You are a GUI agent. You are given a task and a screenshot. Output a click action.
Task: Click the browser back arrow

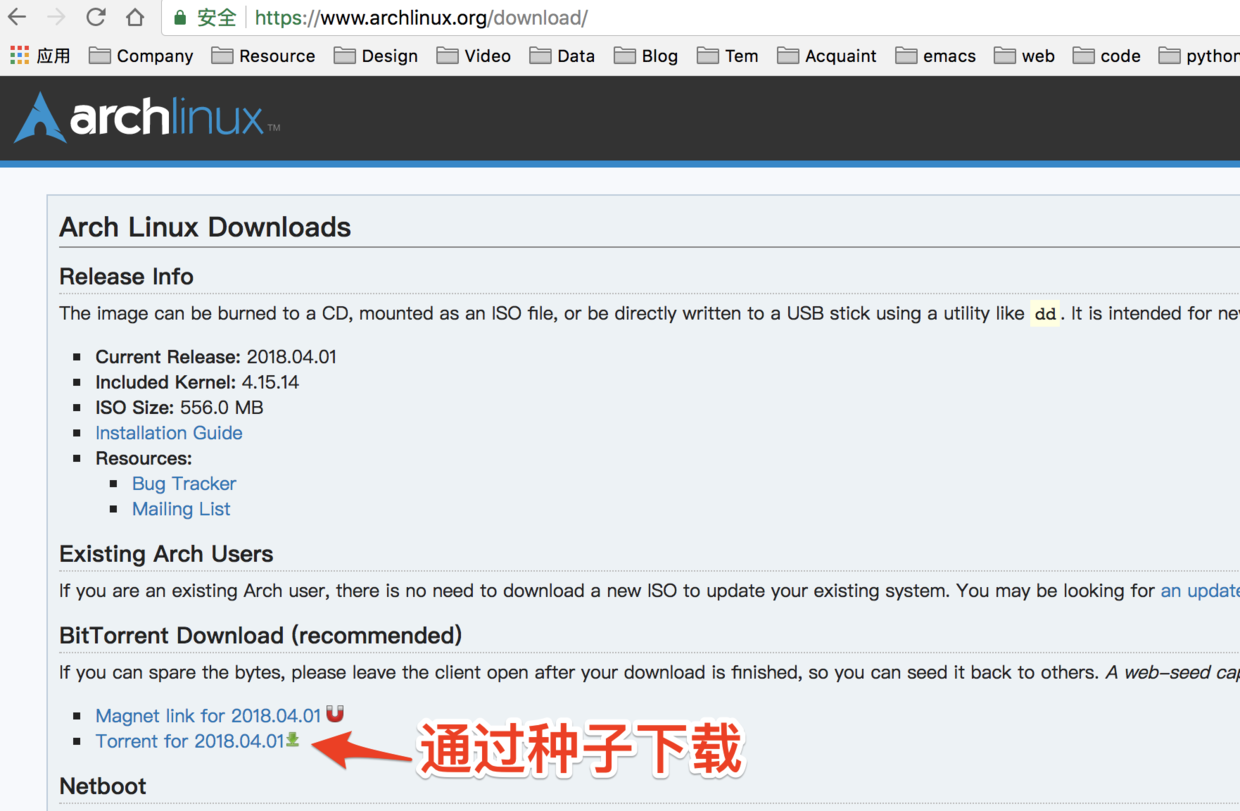click(17, 17)
